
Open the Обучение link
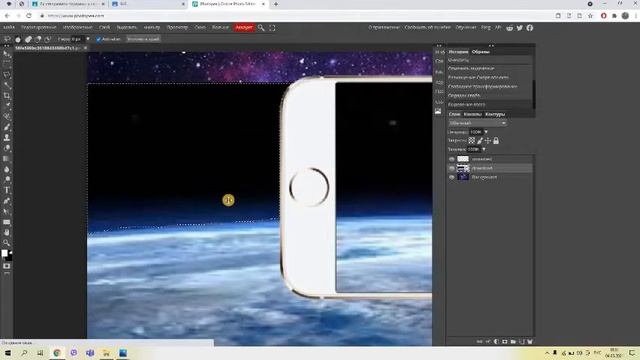pyautogui.click(x=466, y=27)
